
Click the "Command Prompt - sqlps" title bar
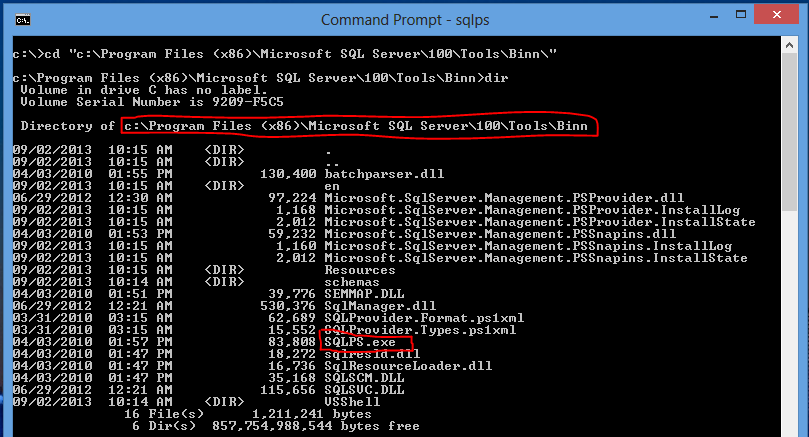click(401, 20)
